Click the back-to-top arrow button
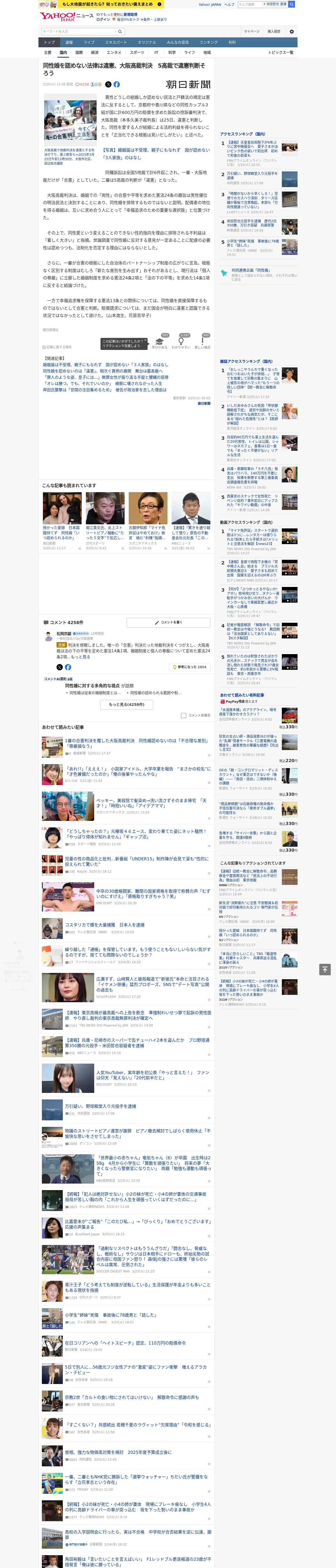 pos(325,970)
